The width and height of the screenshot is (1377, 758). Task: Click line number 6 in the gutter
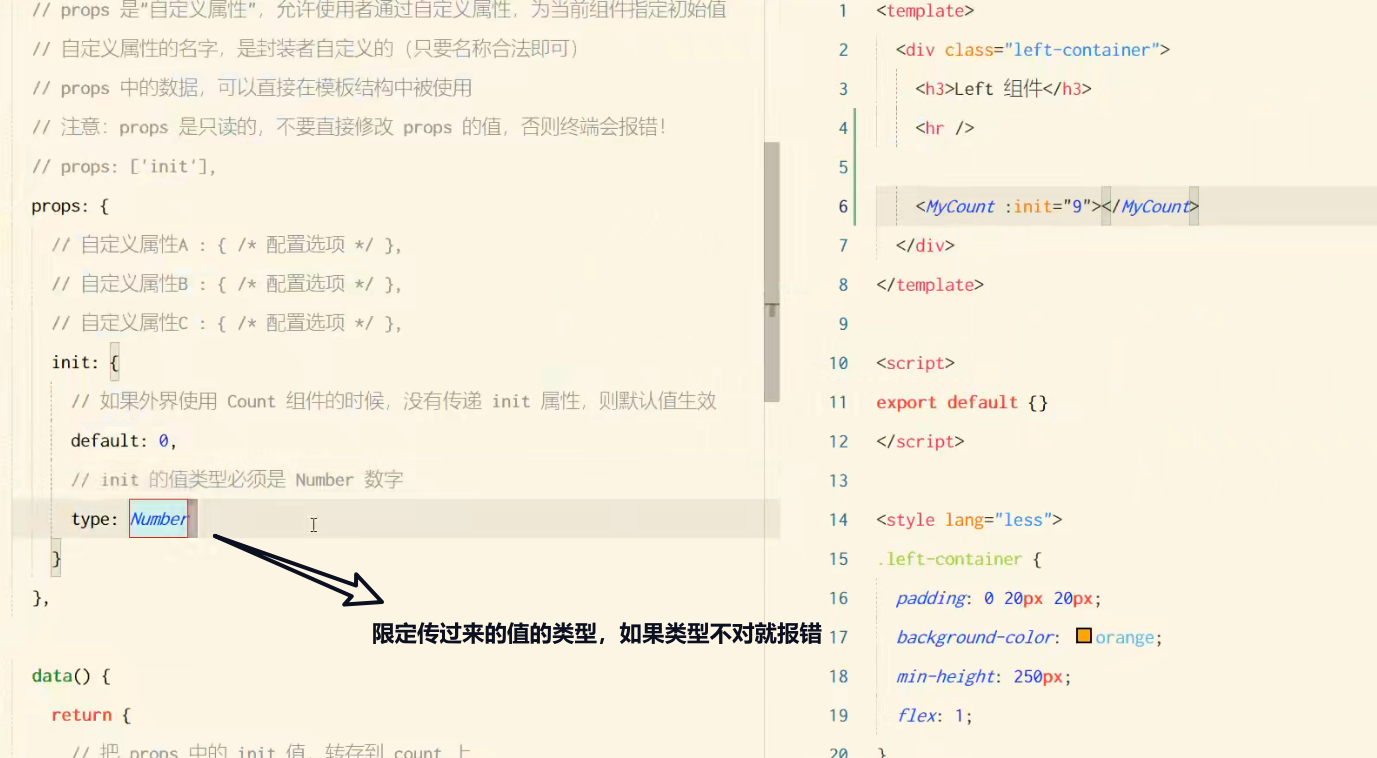pyautogui.click(x=843, y=206)
